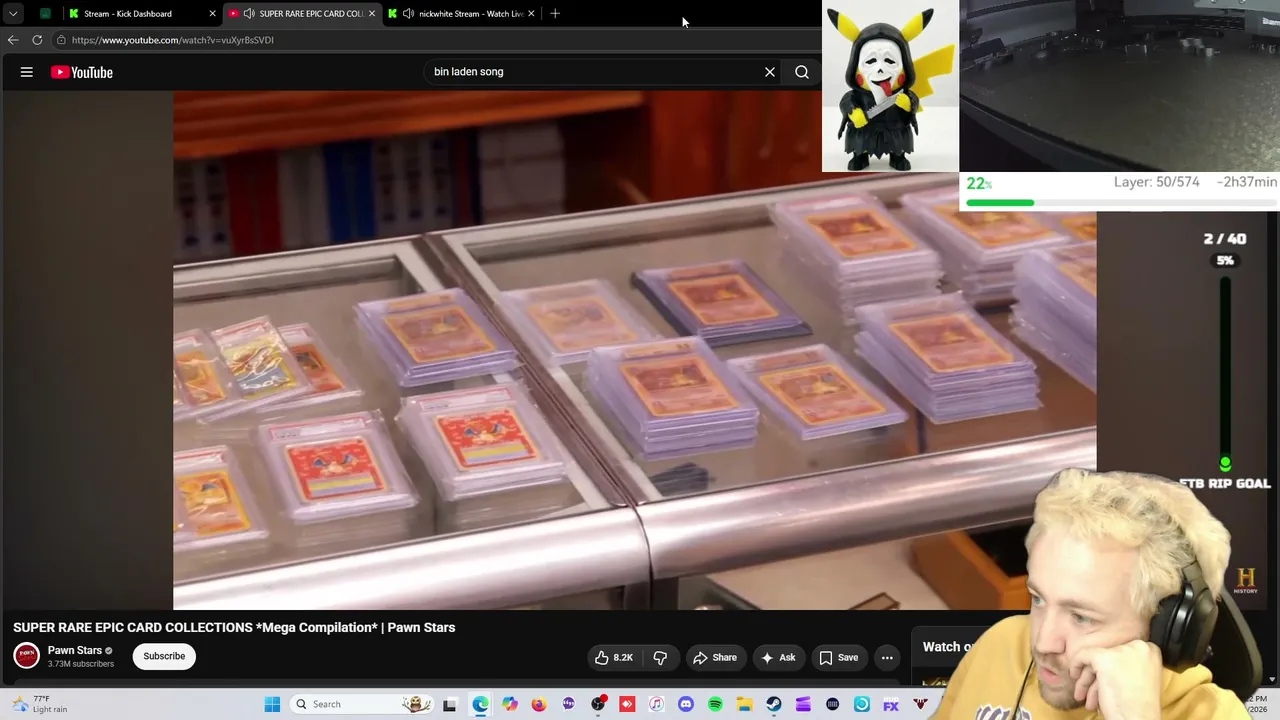This screenshot has width=1280, height=720.
Task: Open Discord from the taskbar
Action: [686, 704]
